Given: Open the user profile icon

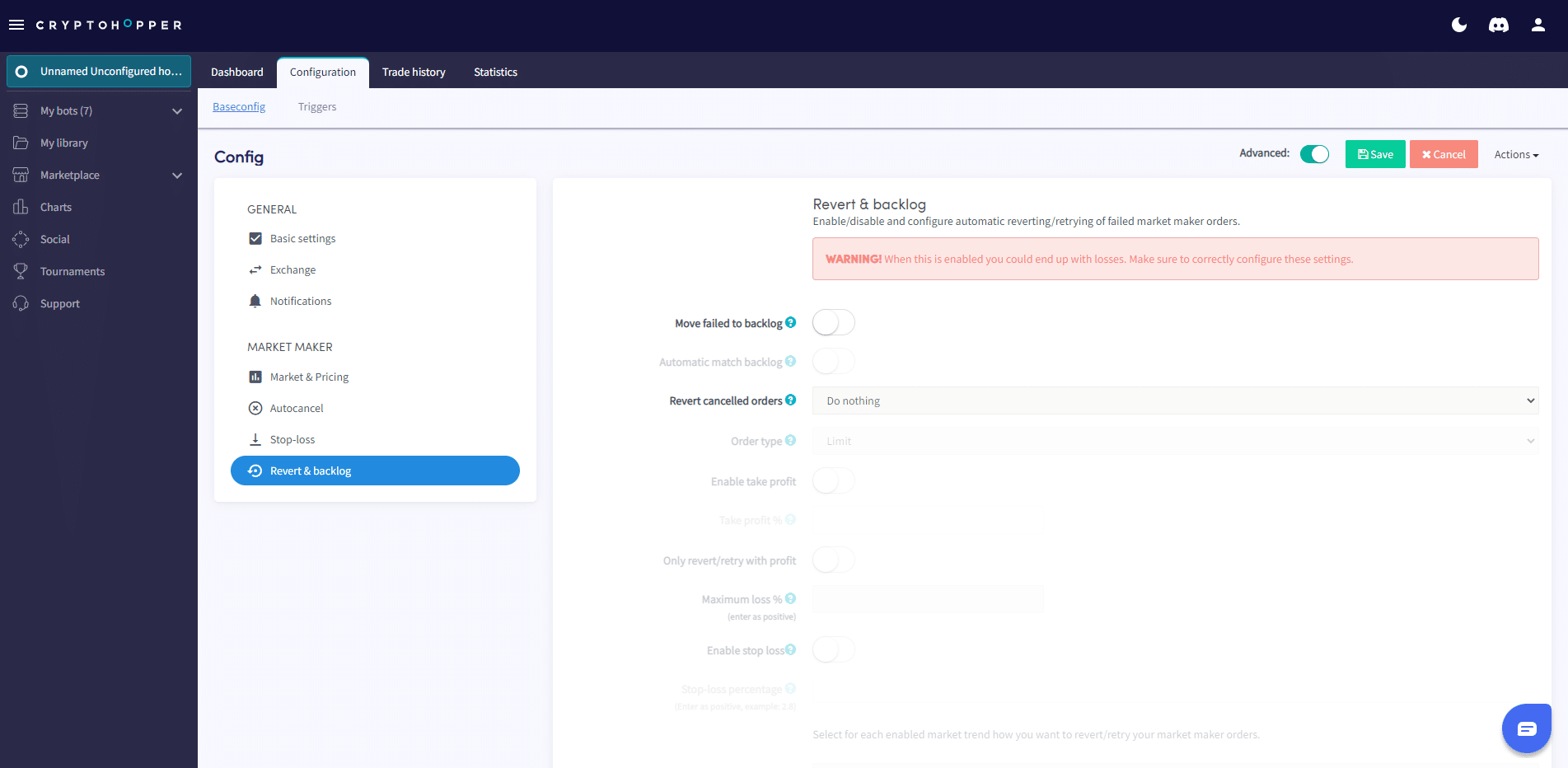Looking at the screenshot, I should [x=1538, y=25].
